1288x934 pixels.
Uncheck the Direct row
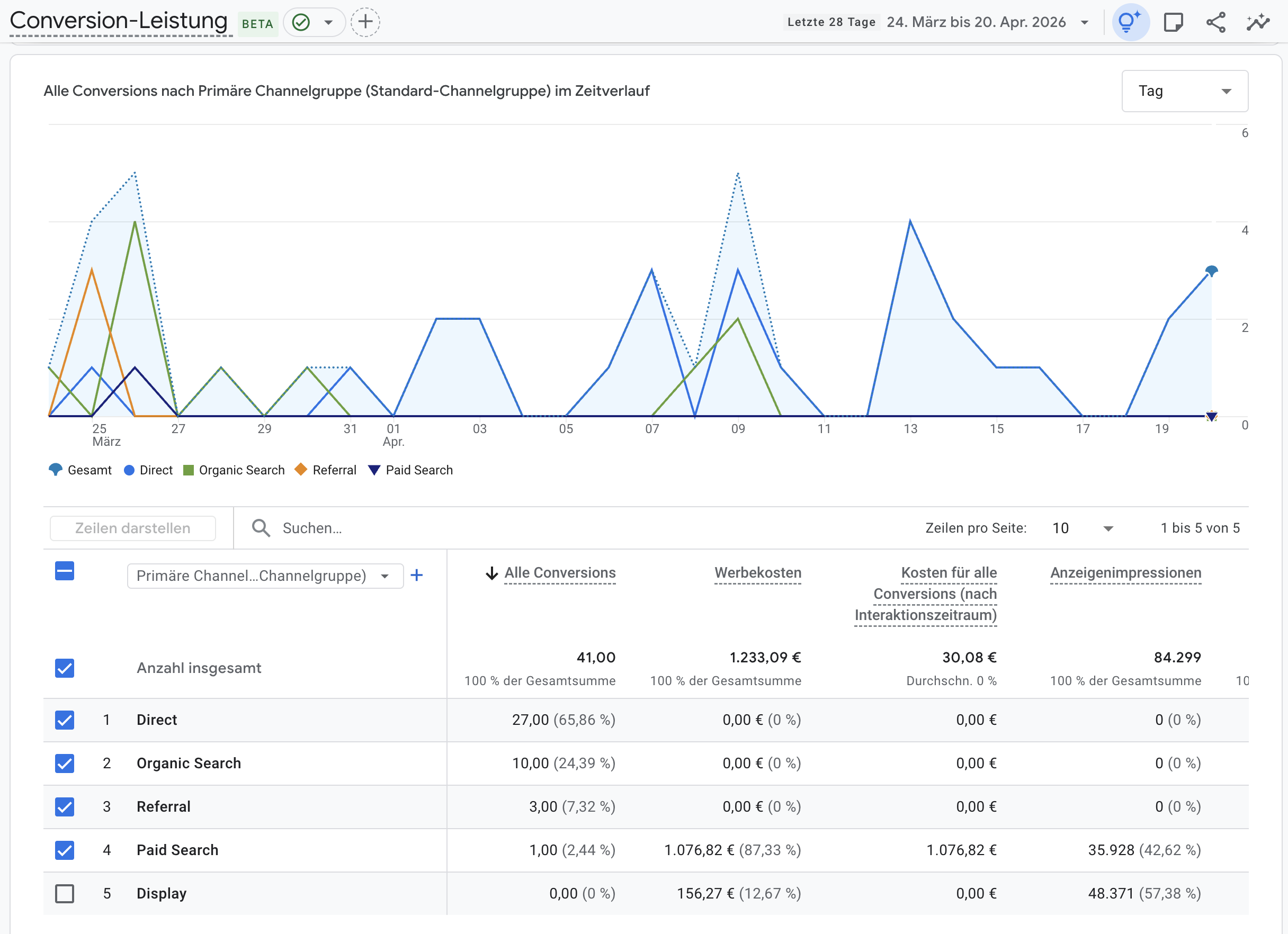point(64,720)
